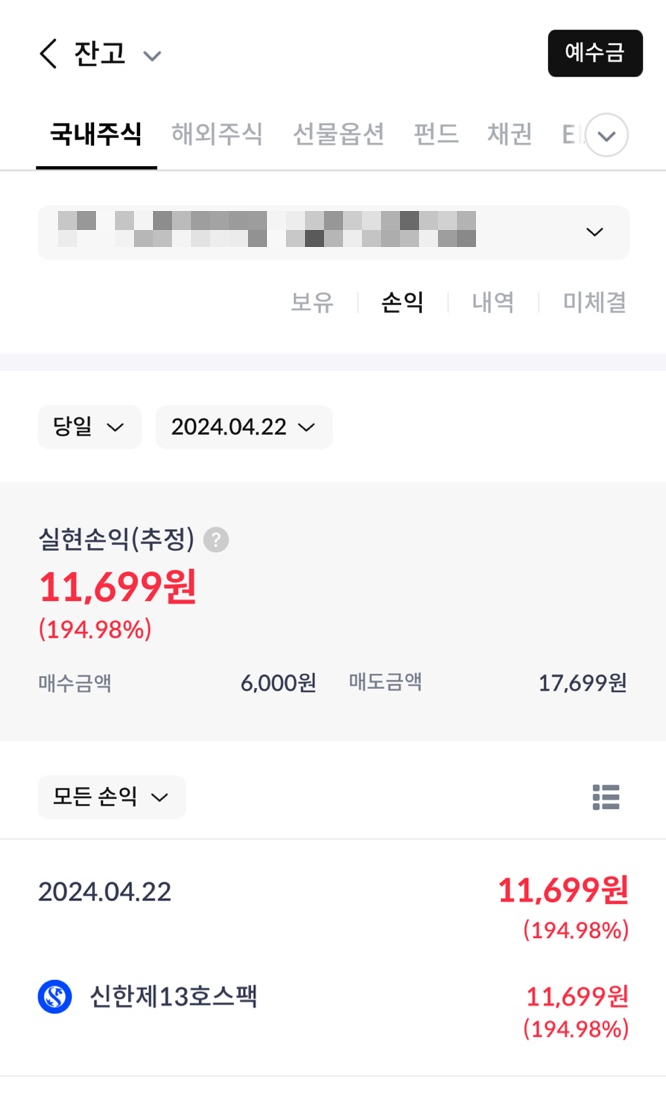Open the 모든 손익 filter dropdown
Image resolution: width=666 pixels, height=1120 pixels.
click(111, 796)
